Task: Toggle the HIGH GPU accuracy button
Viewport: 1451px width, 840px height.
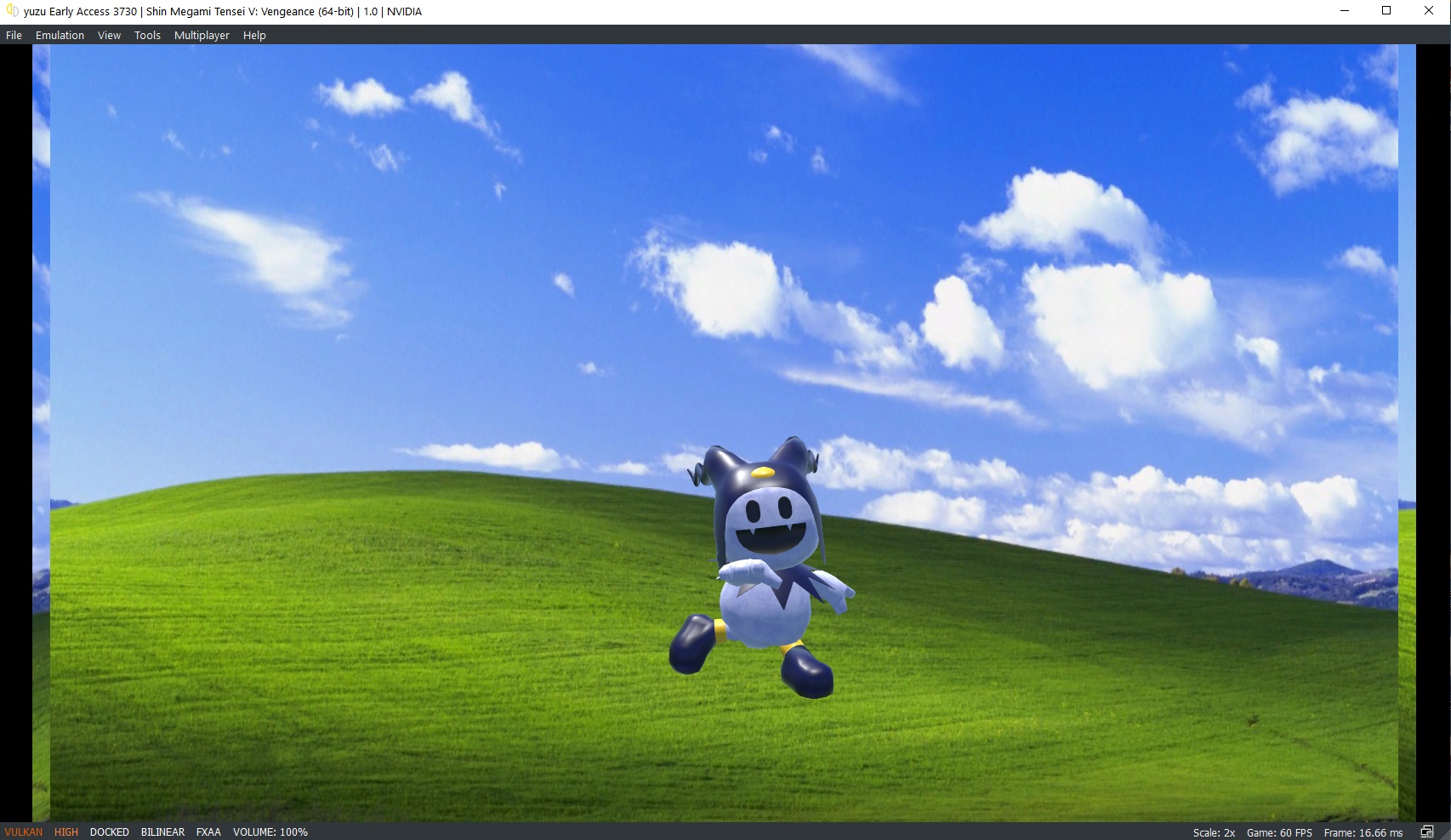Action: tap(66, 832)
